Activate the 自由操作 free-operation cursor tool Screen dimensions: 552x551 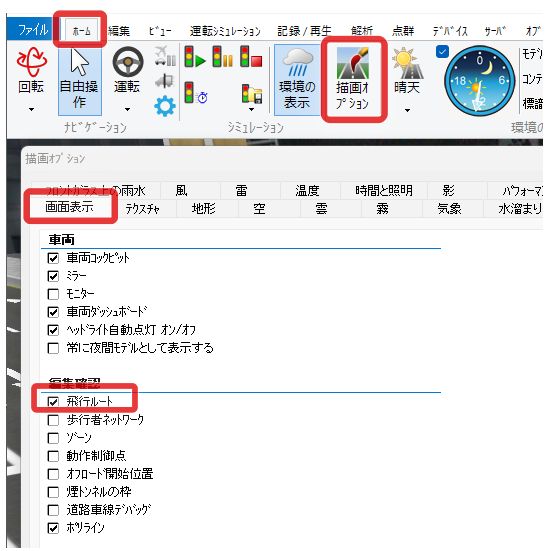(x=80, y=81)
